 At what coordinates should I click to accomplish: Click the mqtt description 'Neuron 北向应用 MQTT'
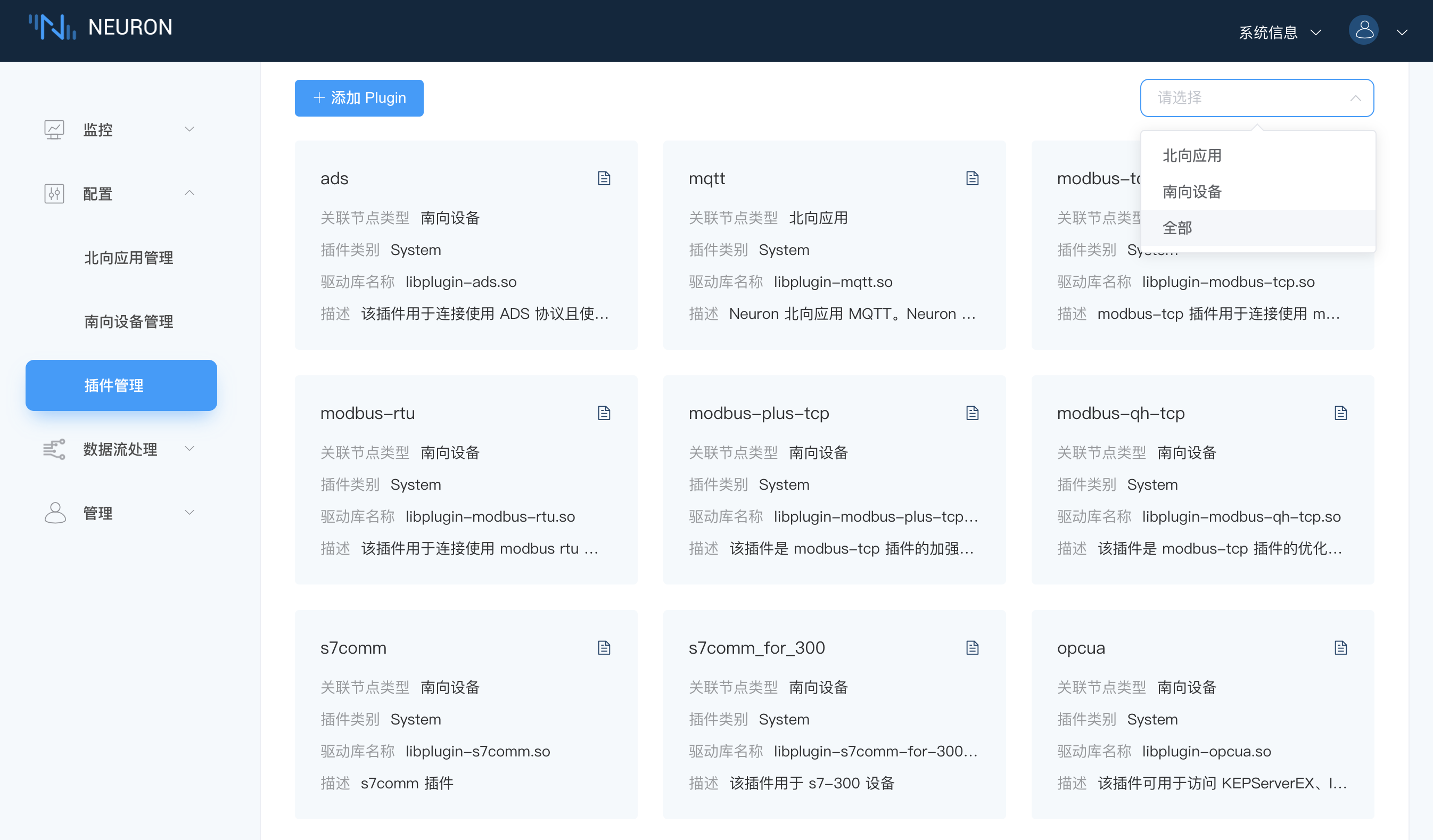[852, 314]
